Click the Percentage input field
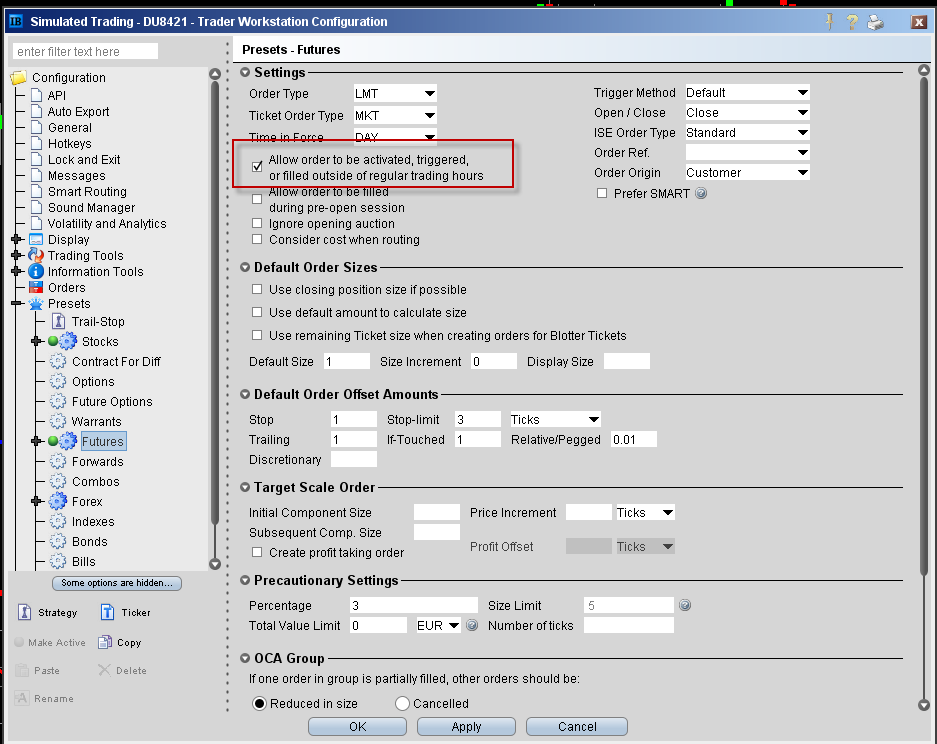 point(414,605)
